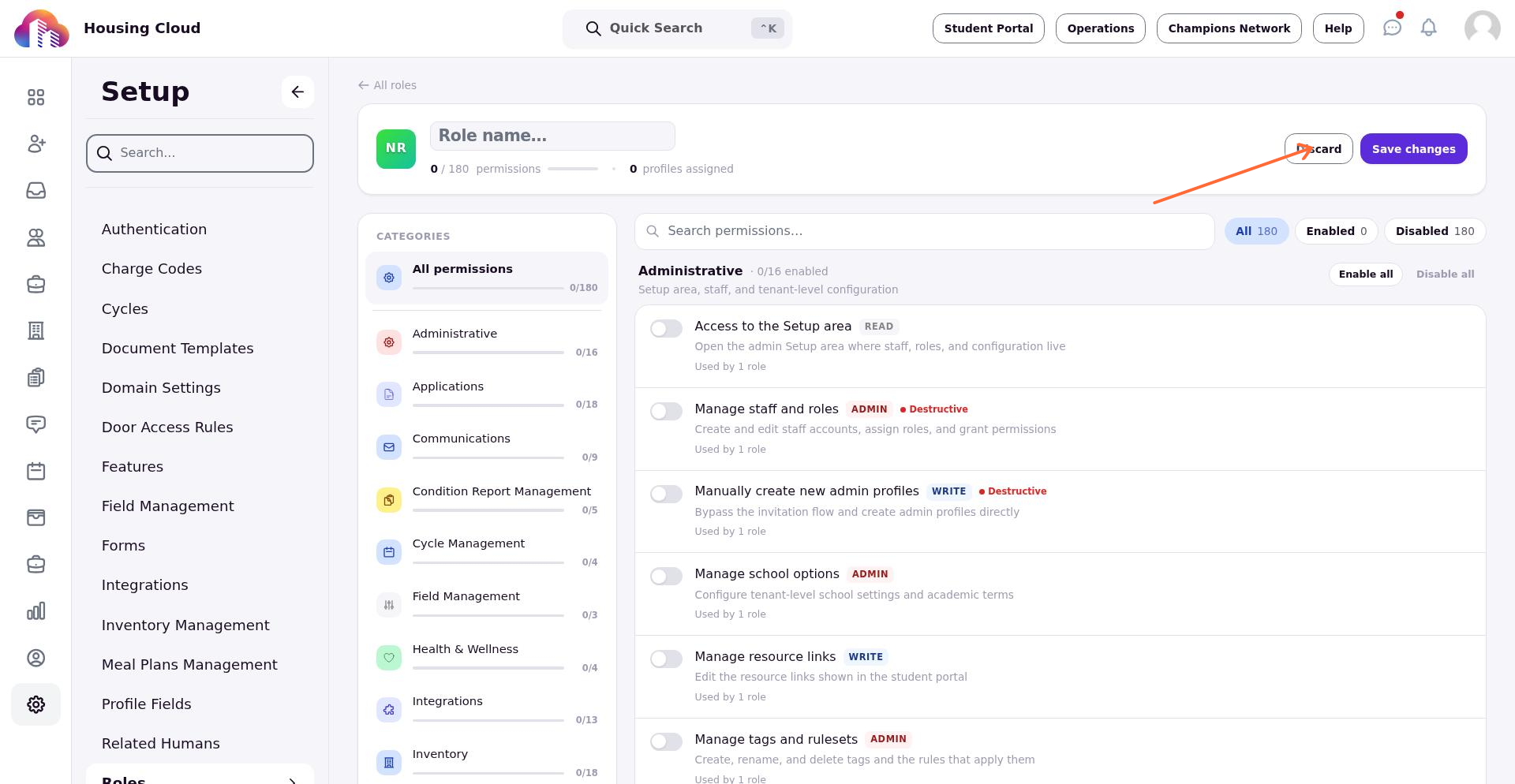Click Save changes button
The height and width of the screenshot is (784, 1515).
1413,149
